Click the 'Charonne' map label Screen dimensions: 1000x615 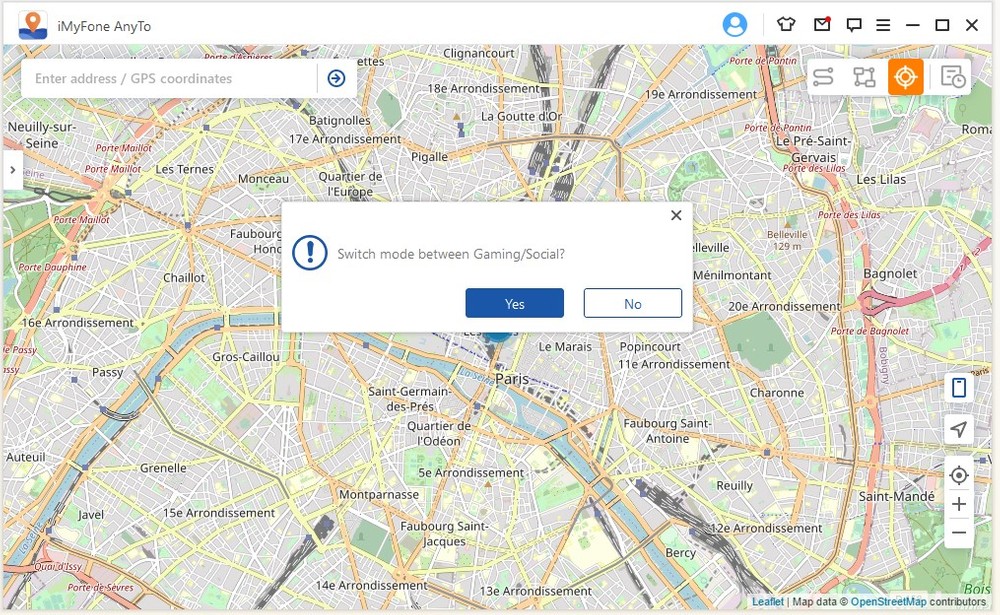point(777,392)
